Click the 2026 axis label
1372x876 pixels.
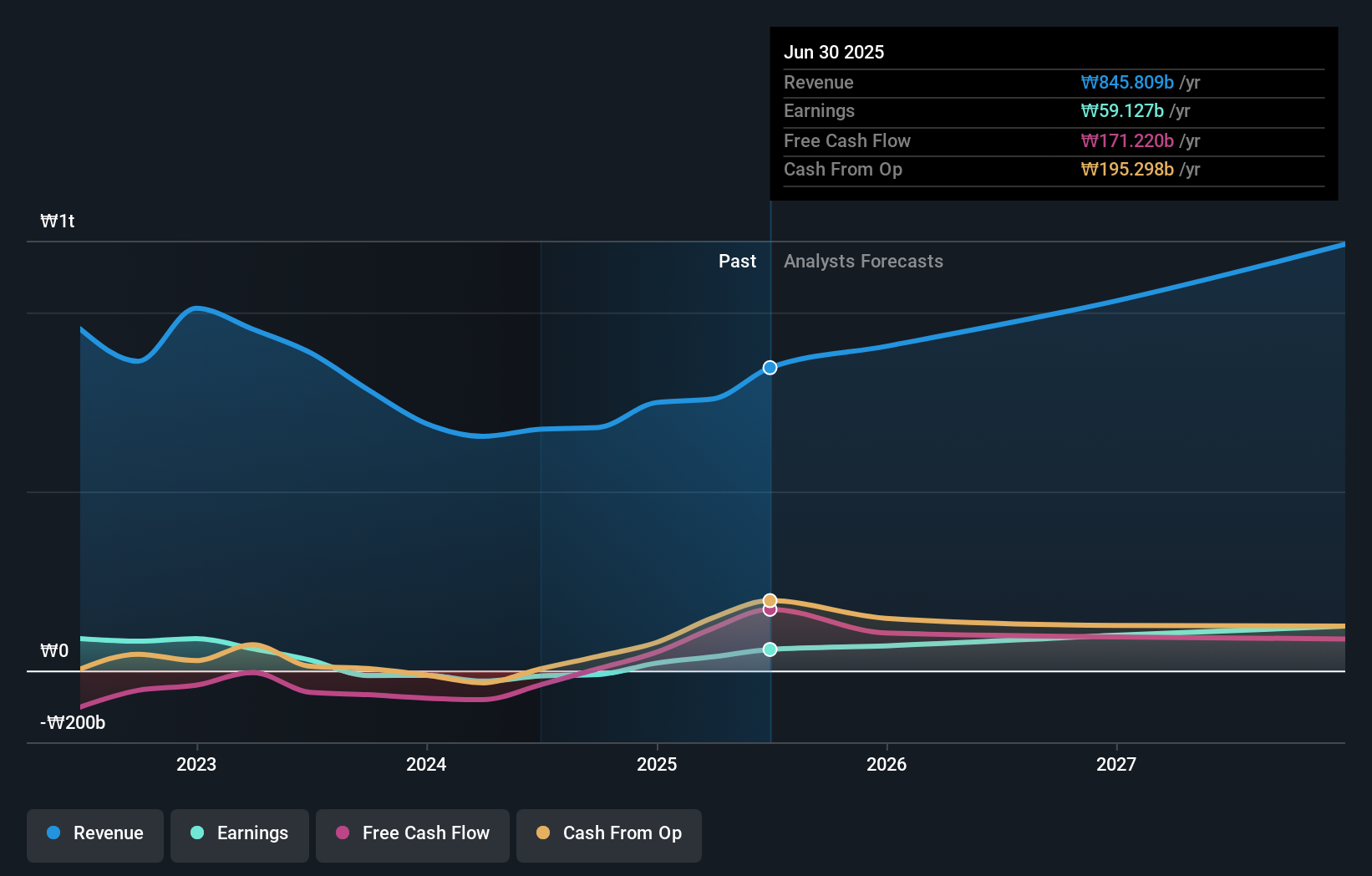coord(887,764)
